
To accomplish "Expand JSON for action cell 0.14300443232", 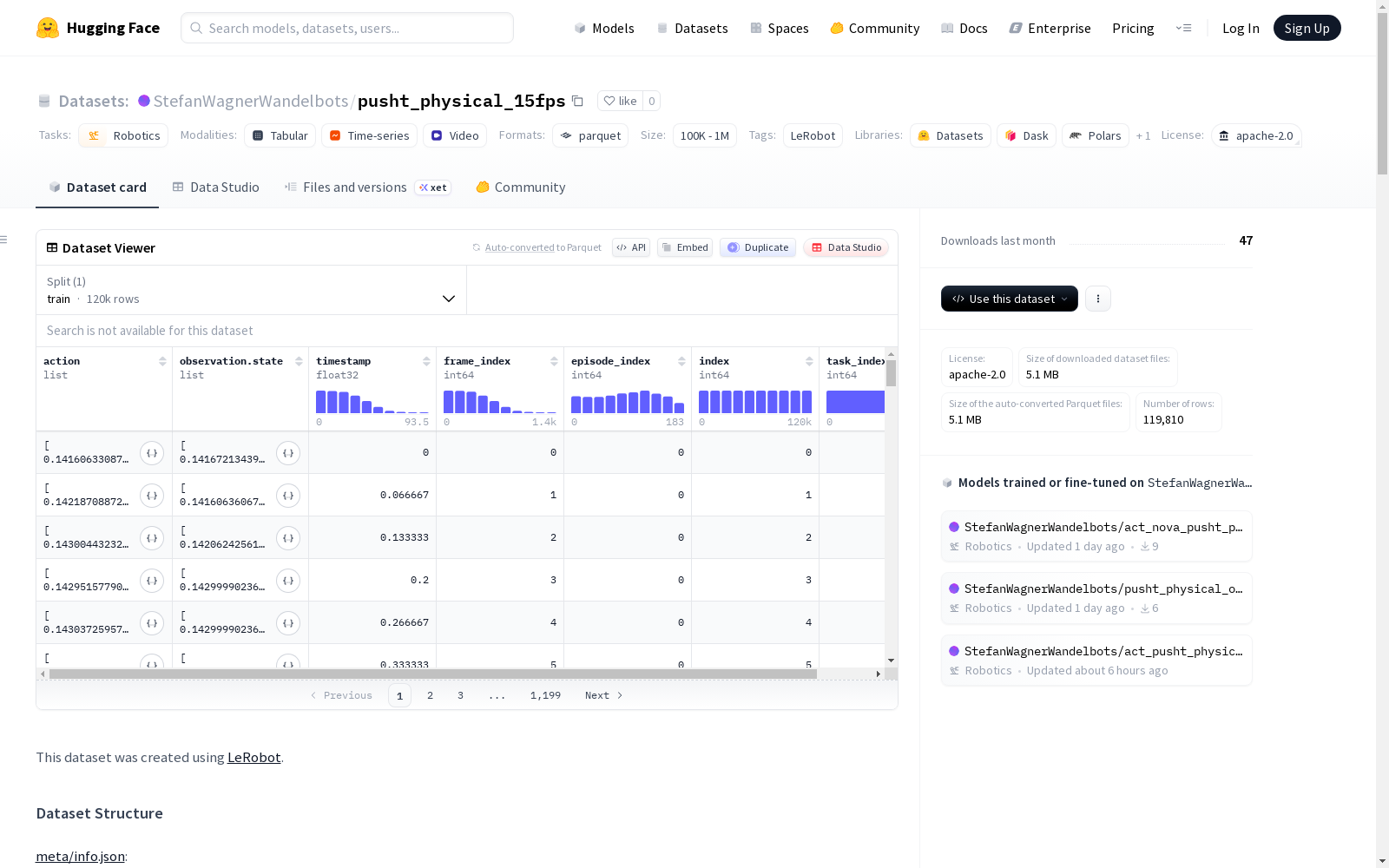I will (152, 538).
